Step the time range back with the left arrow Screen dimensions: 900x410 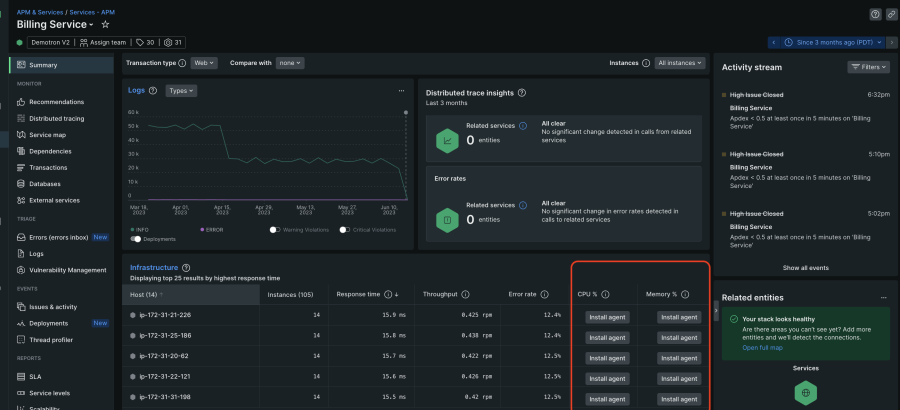[774, 42]
